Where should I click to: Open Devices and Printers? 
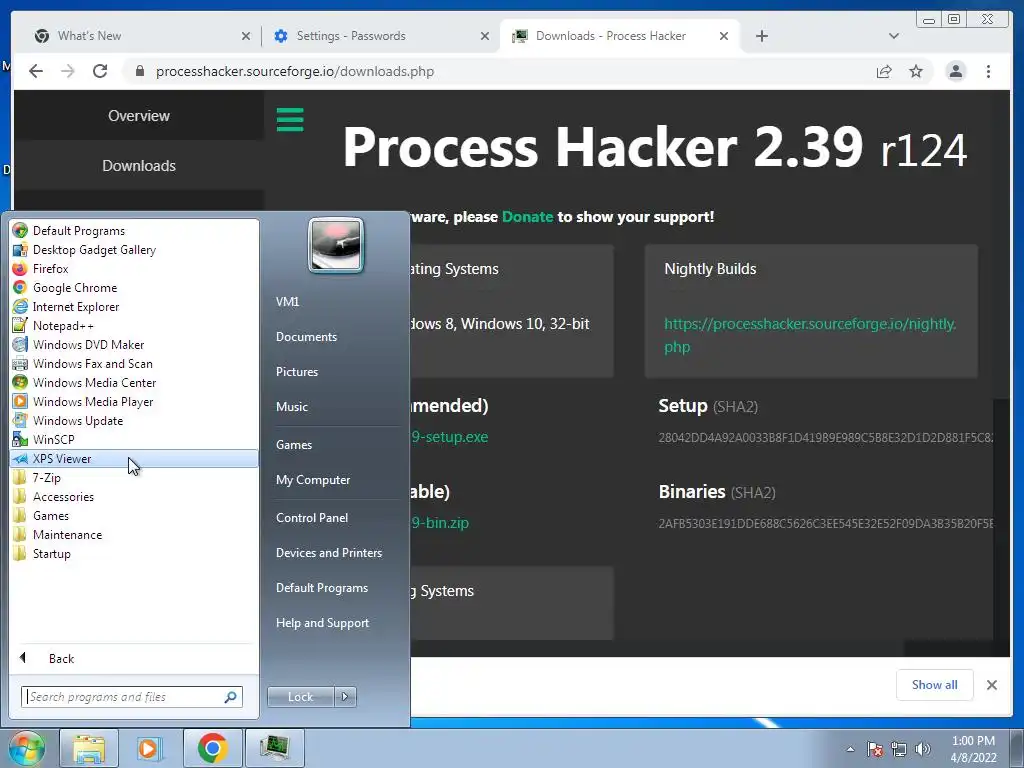(328, 552)
